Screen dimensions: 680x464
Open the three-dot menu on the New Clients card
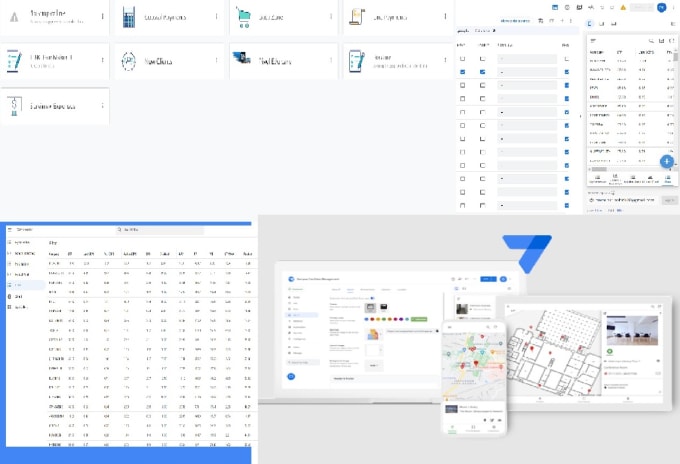(x=216, y=60)
